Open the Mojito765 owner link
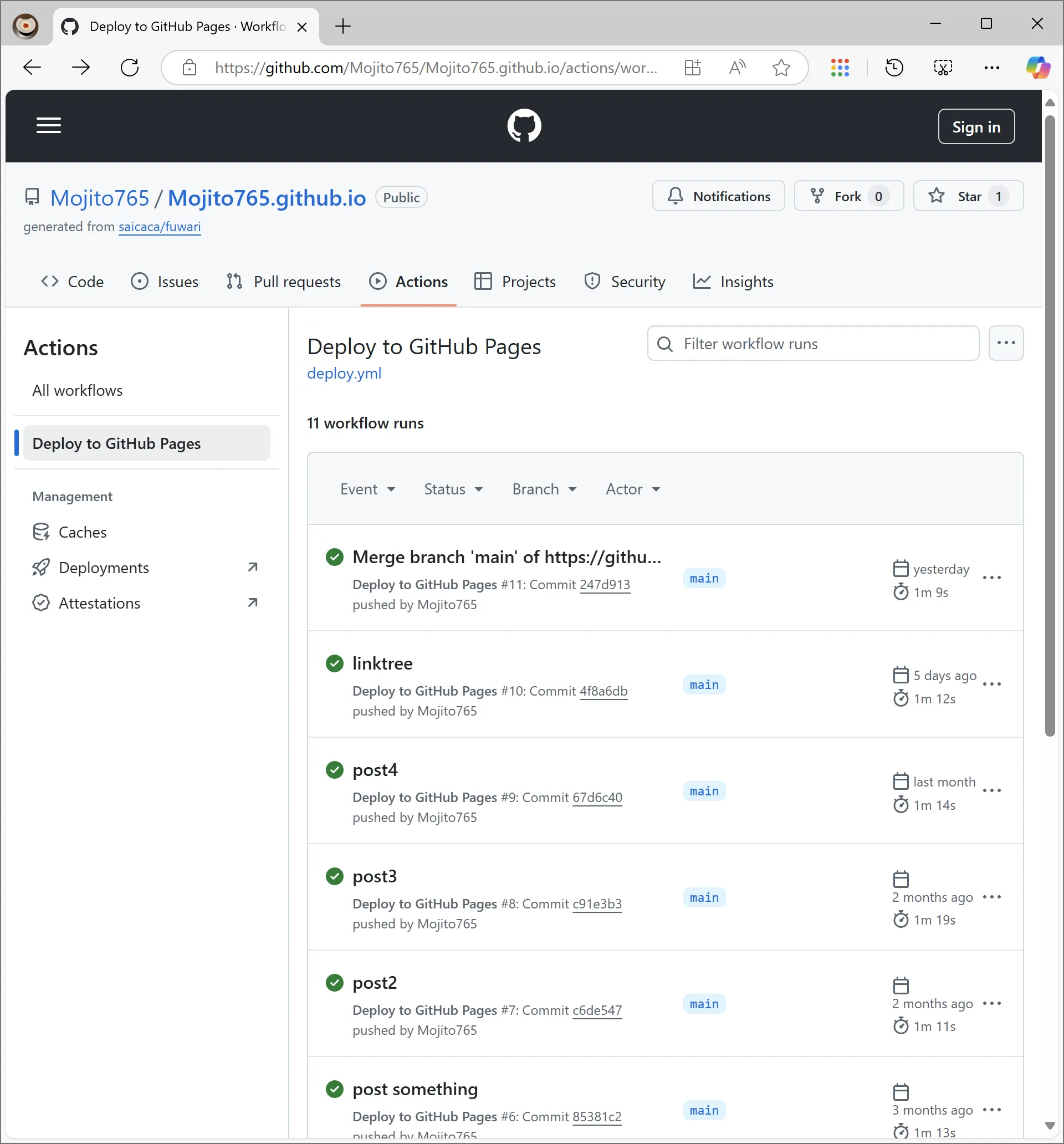The image size is (1064, 1144). [x=100, y=197]
